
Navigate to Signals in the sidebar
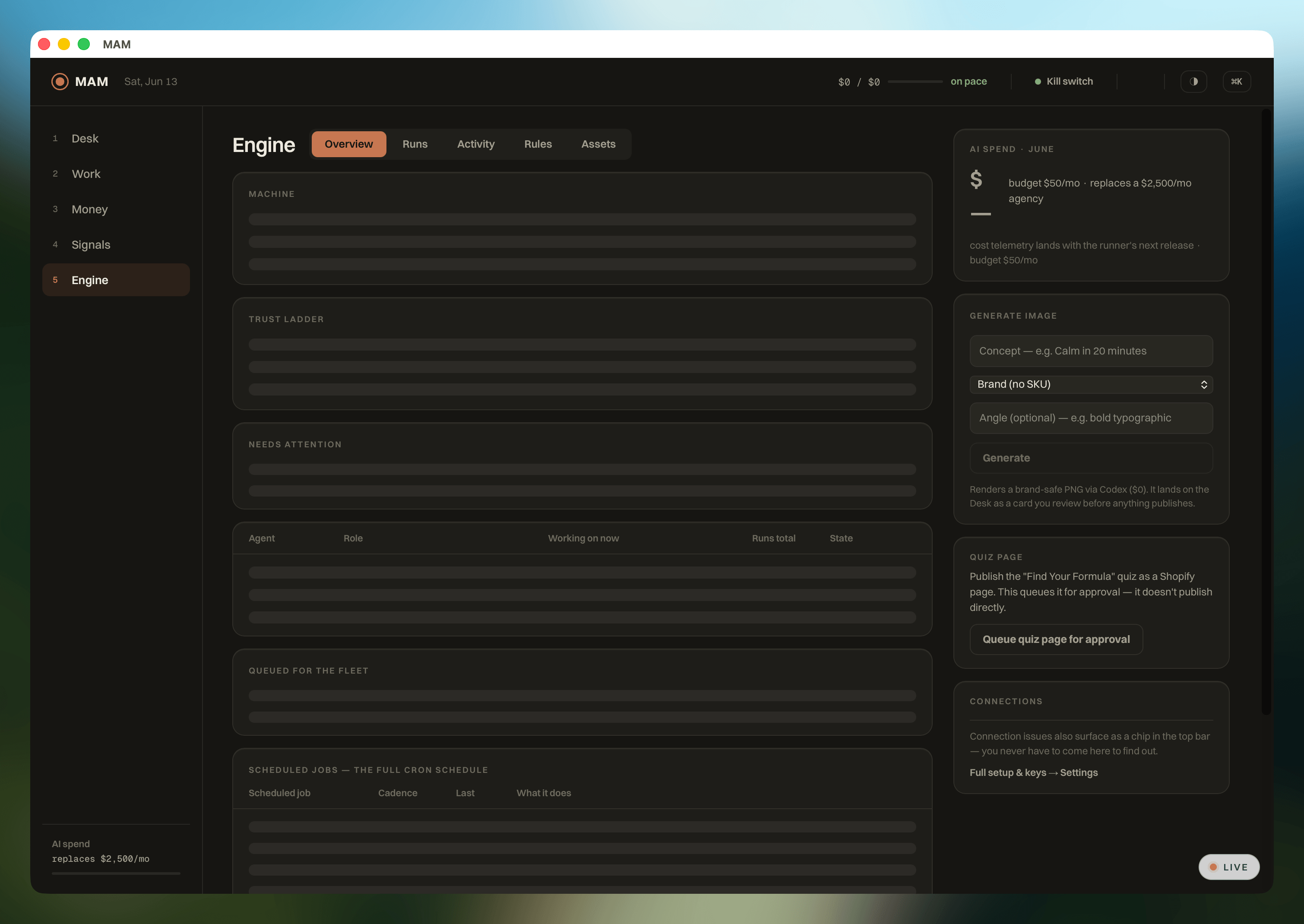[116, 245]
